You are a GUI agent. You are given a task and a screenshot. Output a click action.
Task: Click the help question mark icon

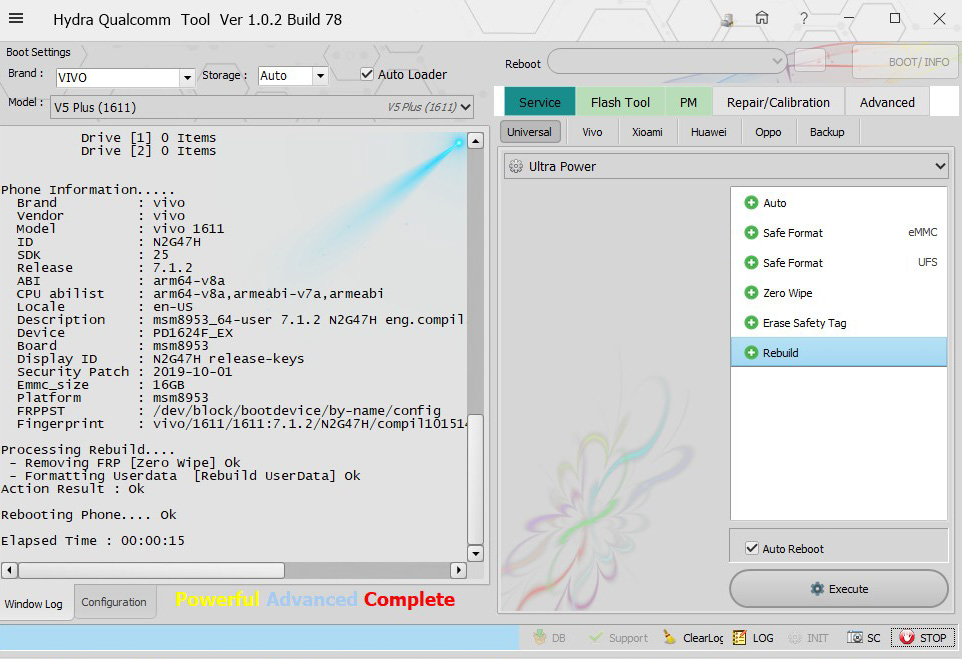[804, 19]
